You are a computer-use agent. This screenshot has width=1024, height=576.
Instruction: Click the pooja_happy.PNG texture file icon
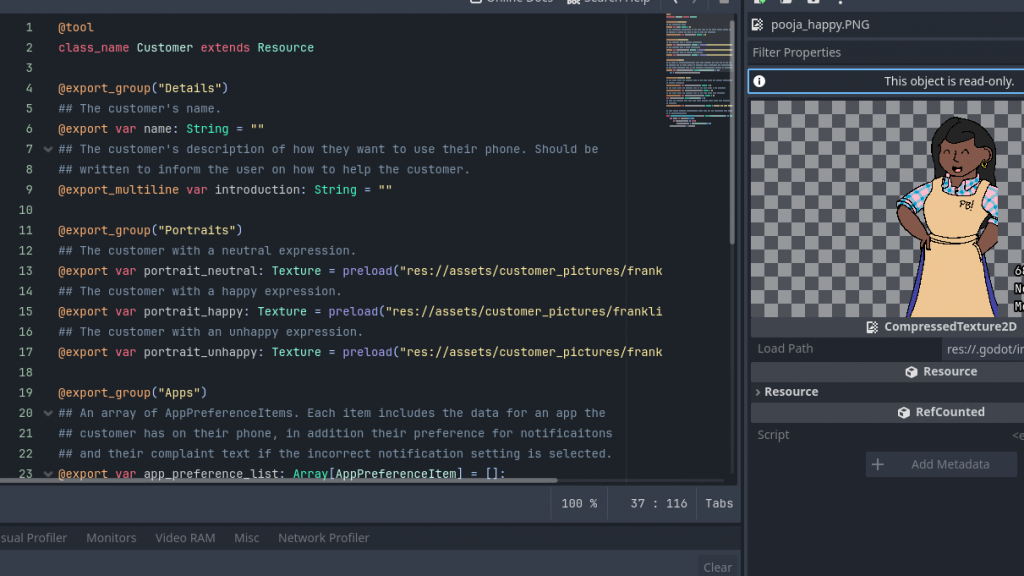(759, 25)
